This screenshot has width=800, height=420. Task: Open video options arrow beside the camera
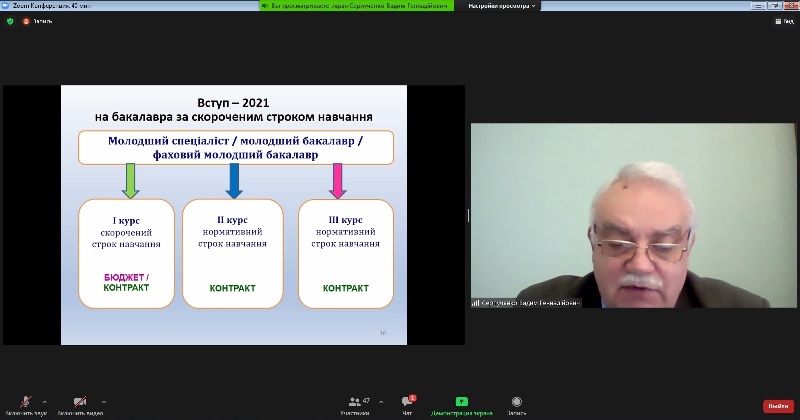(x=104, y=402)
